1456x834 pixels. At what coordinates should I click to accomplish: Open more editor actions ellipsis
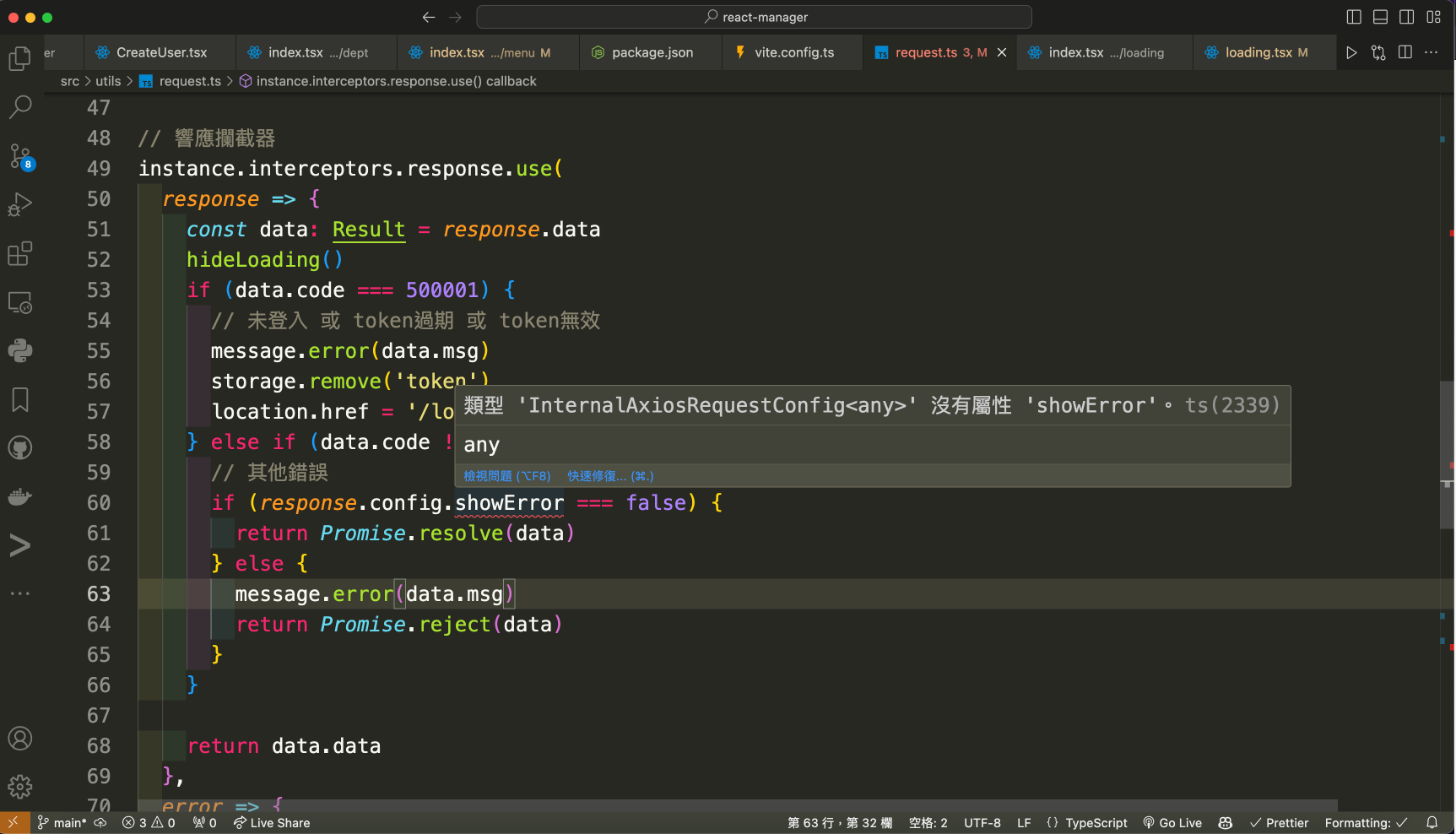tap(1432, 52)
